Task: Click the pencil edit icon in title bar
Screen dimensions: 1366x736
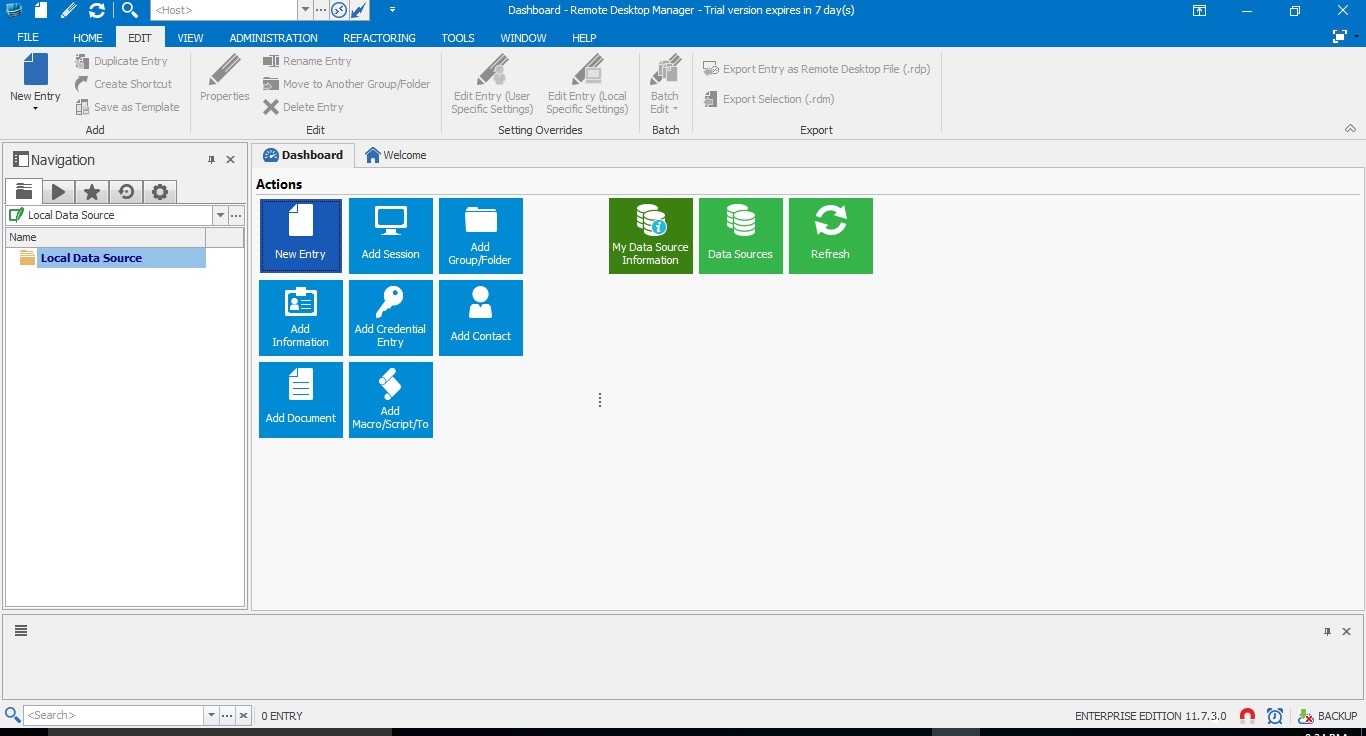Action: click(x=68, y=10)
